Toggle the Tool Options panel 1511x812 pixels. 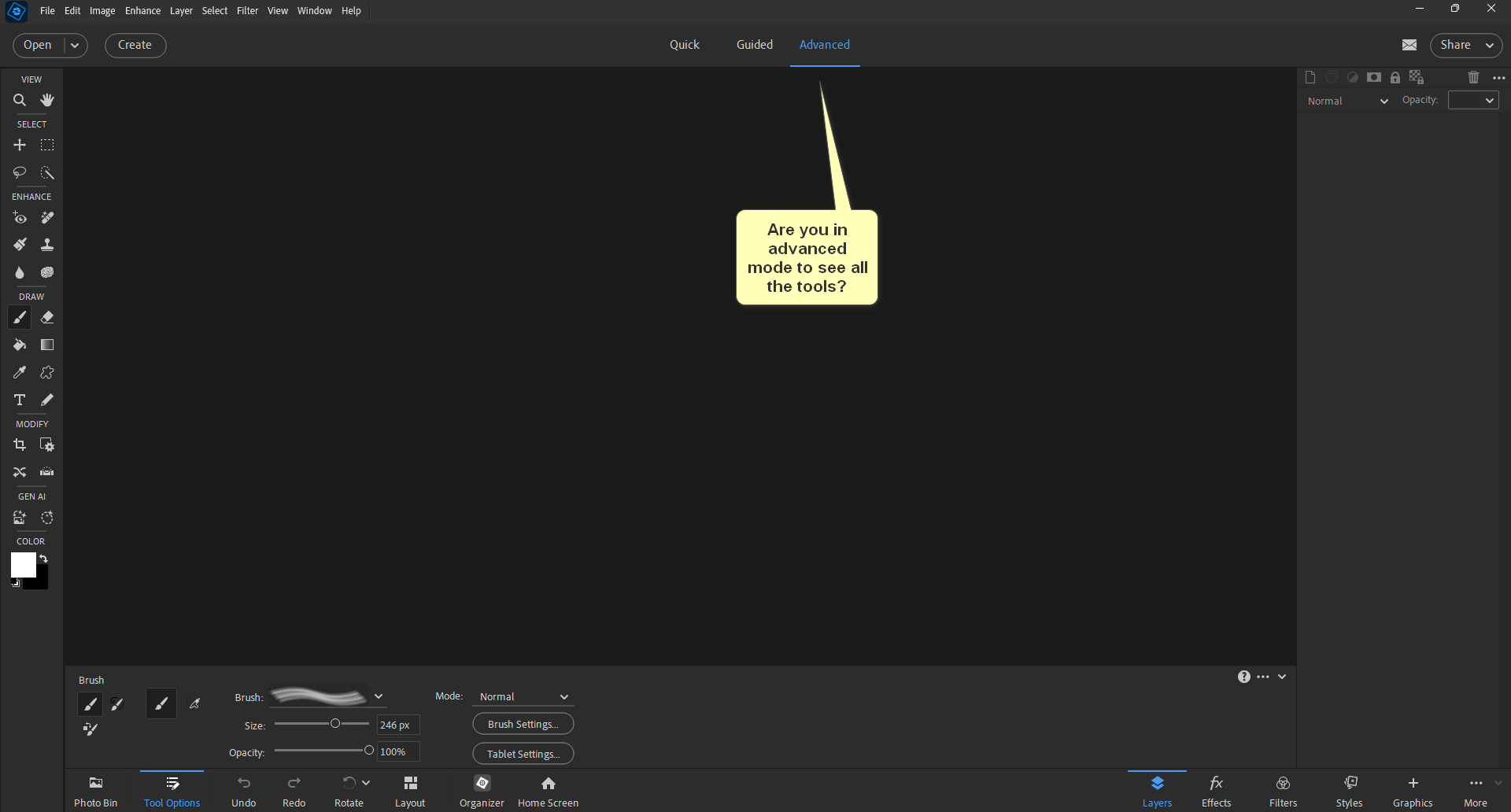coord(172,789)
